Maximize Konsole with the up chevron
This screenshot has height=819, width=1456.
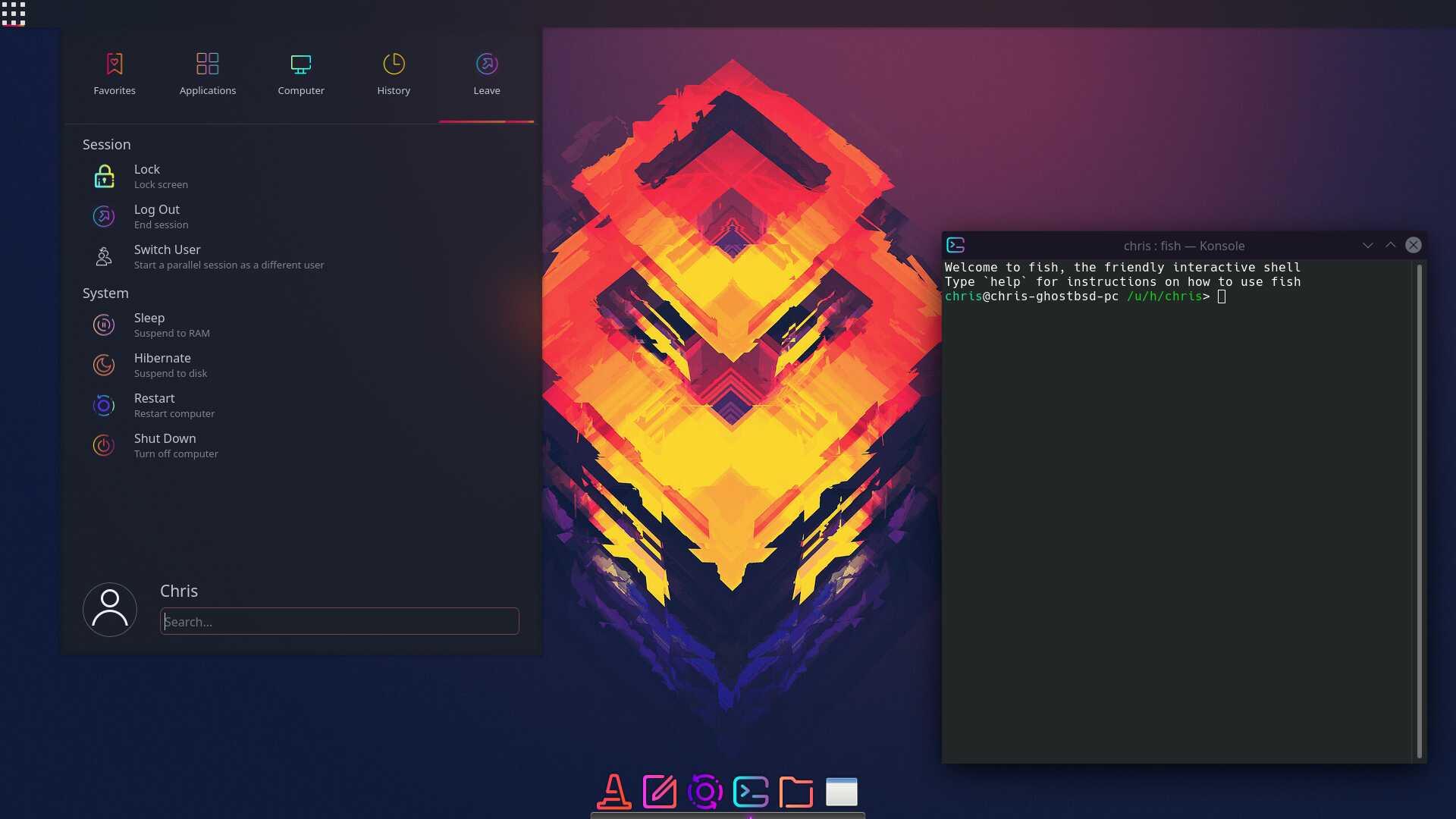click(1391, 245)
